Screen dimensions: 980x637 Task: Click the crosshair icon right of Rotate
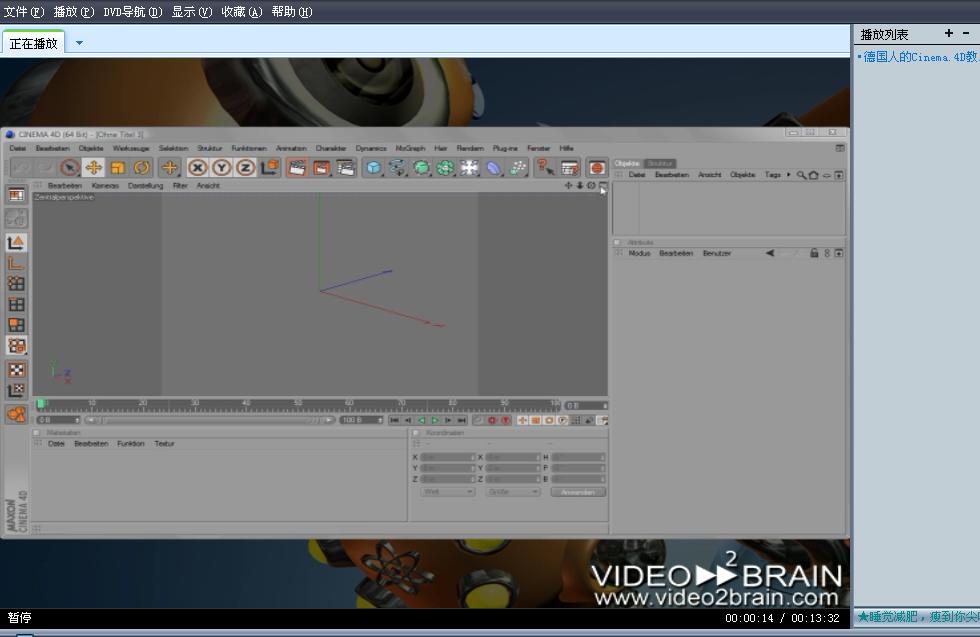[x=169, y=167]
